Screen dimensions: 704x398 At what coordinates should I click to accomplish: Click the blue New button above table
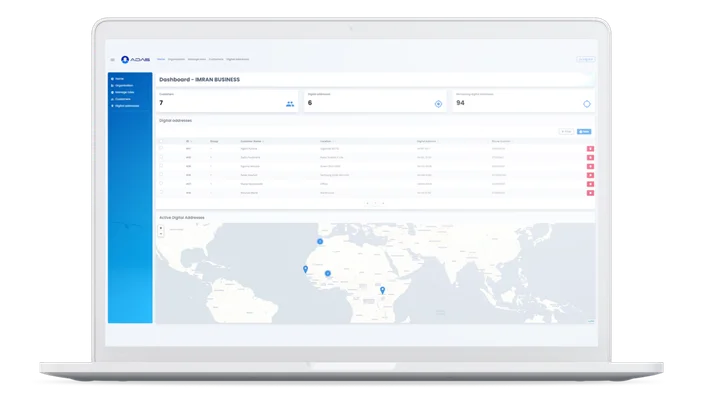pyautogui.click(x=584, y=132)
